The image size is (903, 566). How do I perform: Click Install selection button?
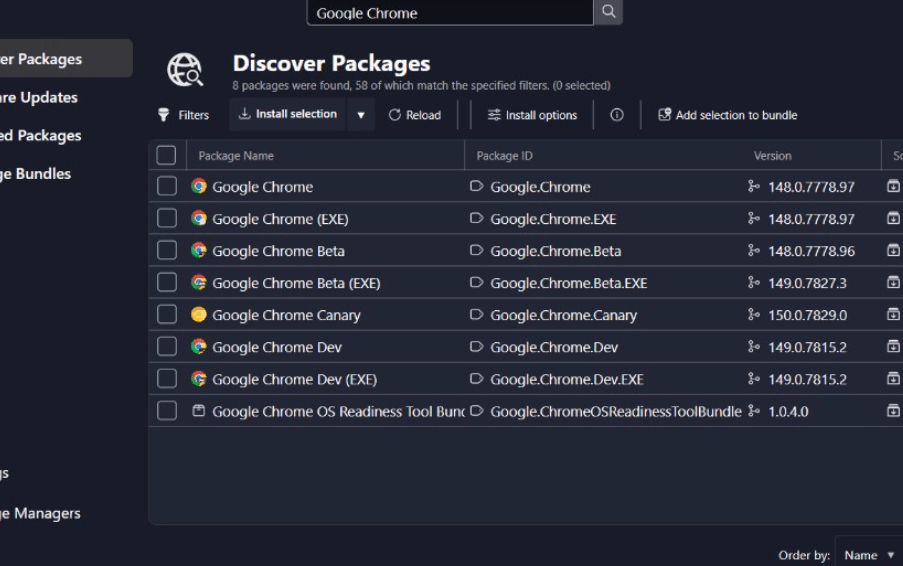pyautogui.click(x=288, y=114)
